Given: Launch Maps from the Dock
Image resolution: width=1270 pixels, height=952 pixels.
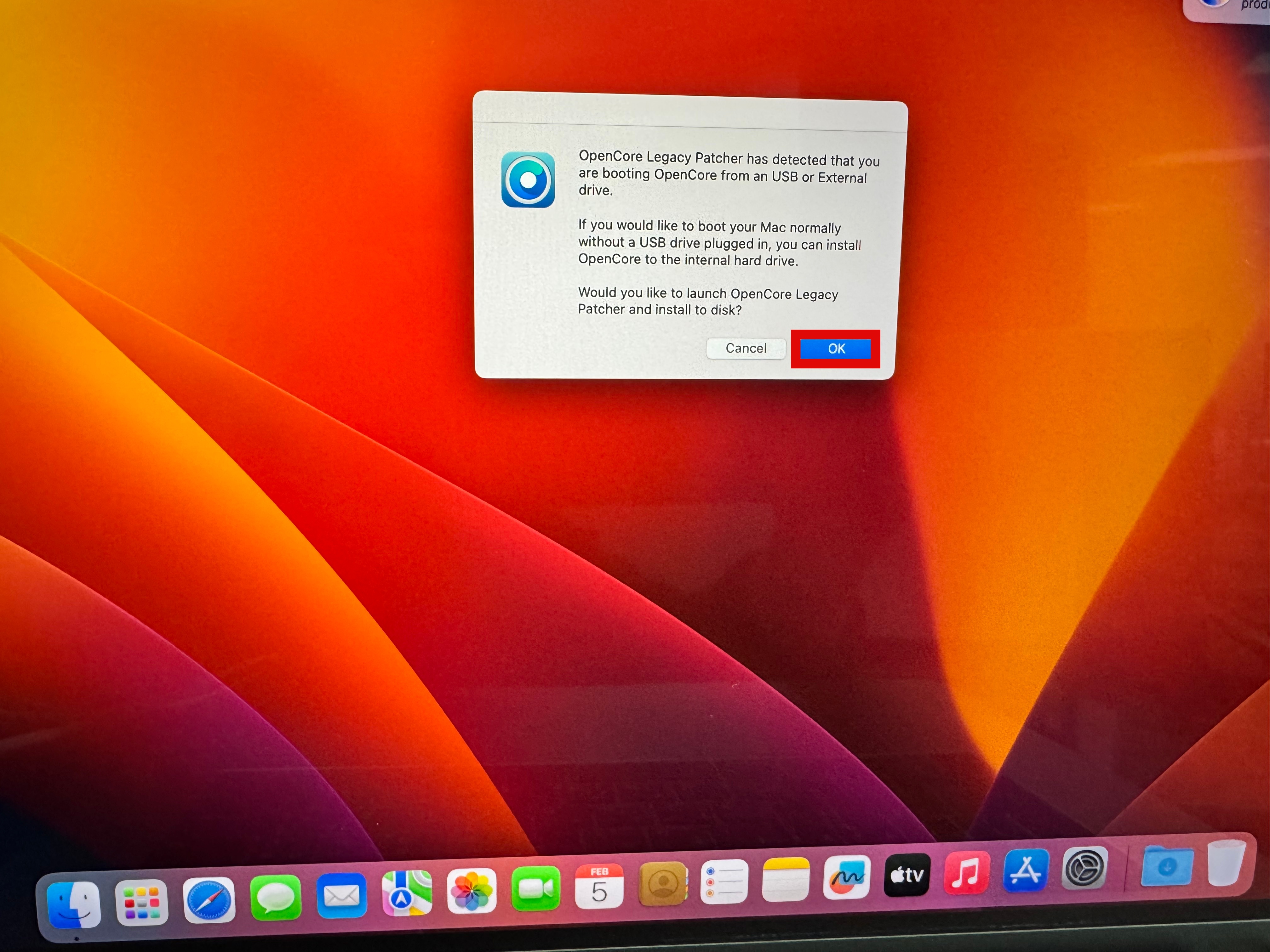Looking at the screenshot, I should point(407,892).
